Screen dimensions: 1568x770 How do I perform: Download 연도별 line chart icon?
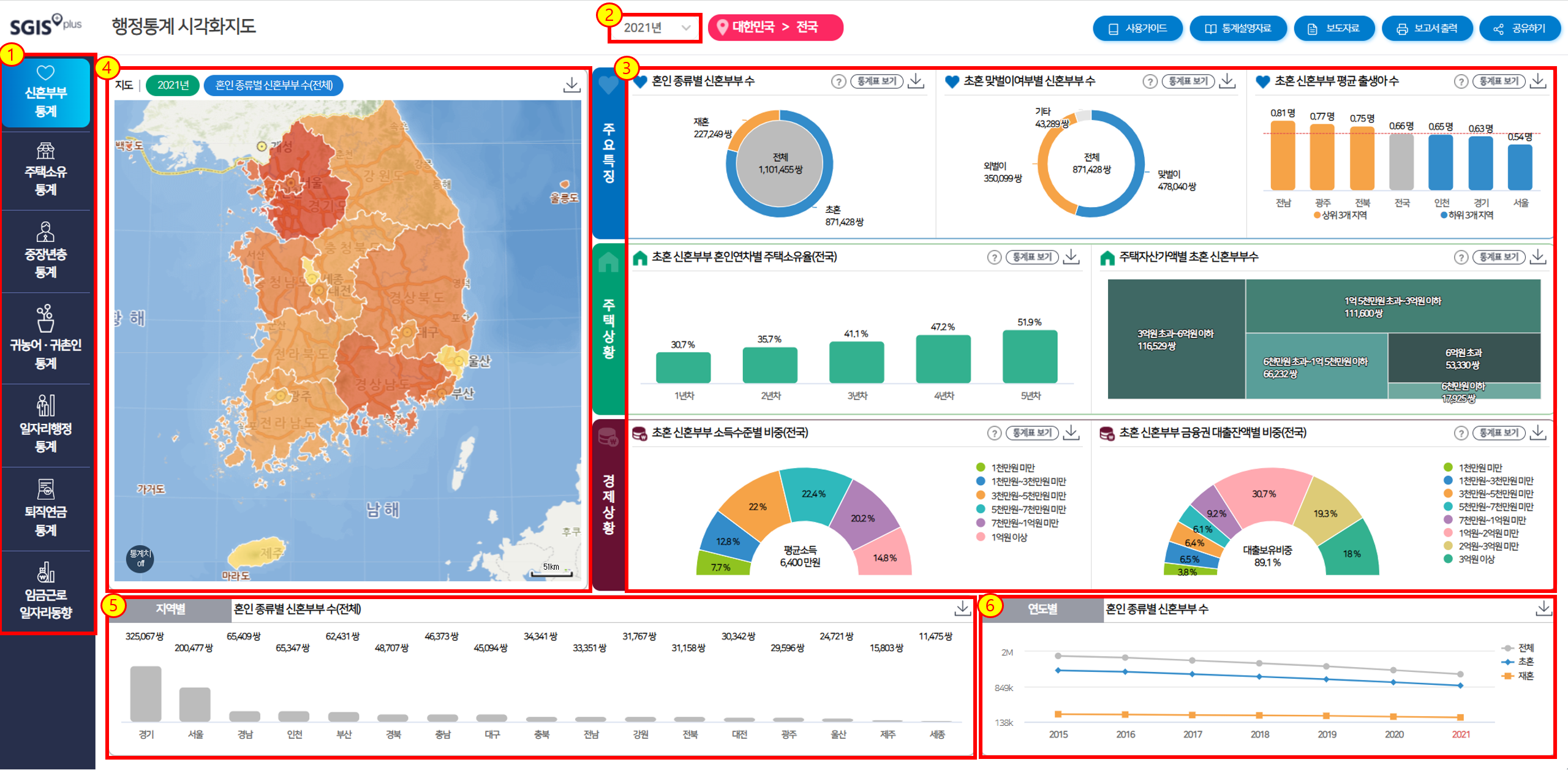coord(1543,608)
